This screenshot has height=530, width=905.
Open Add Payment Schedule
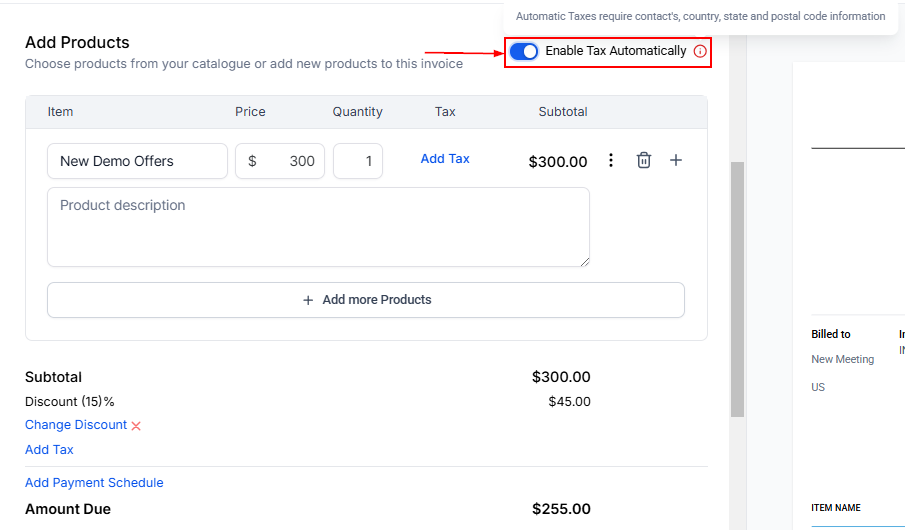[94, 483]
